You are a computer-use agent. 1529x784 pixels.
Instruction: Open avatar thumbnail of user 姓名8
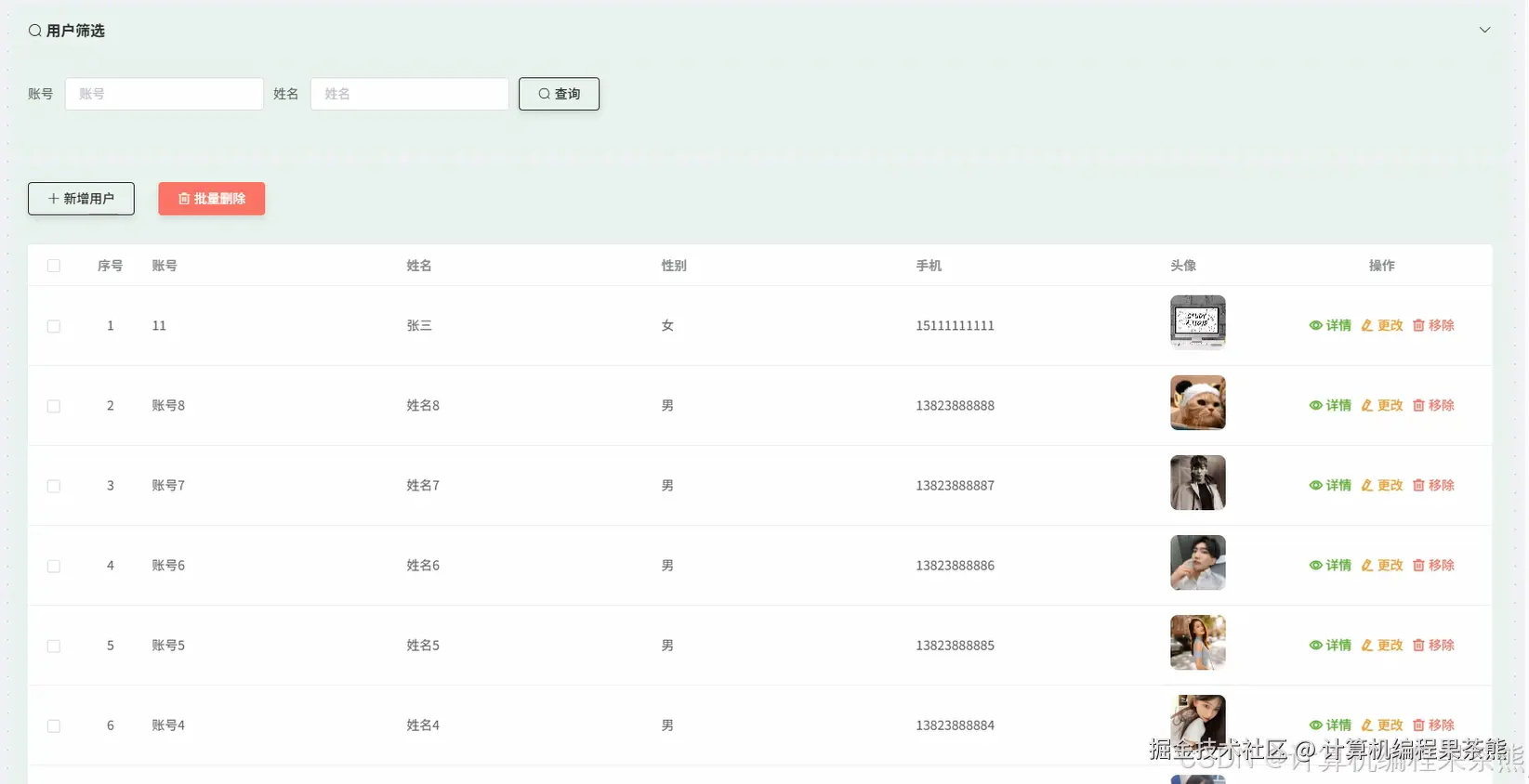(1198, 403)
